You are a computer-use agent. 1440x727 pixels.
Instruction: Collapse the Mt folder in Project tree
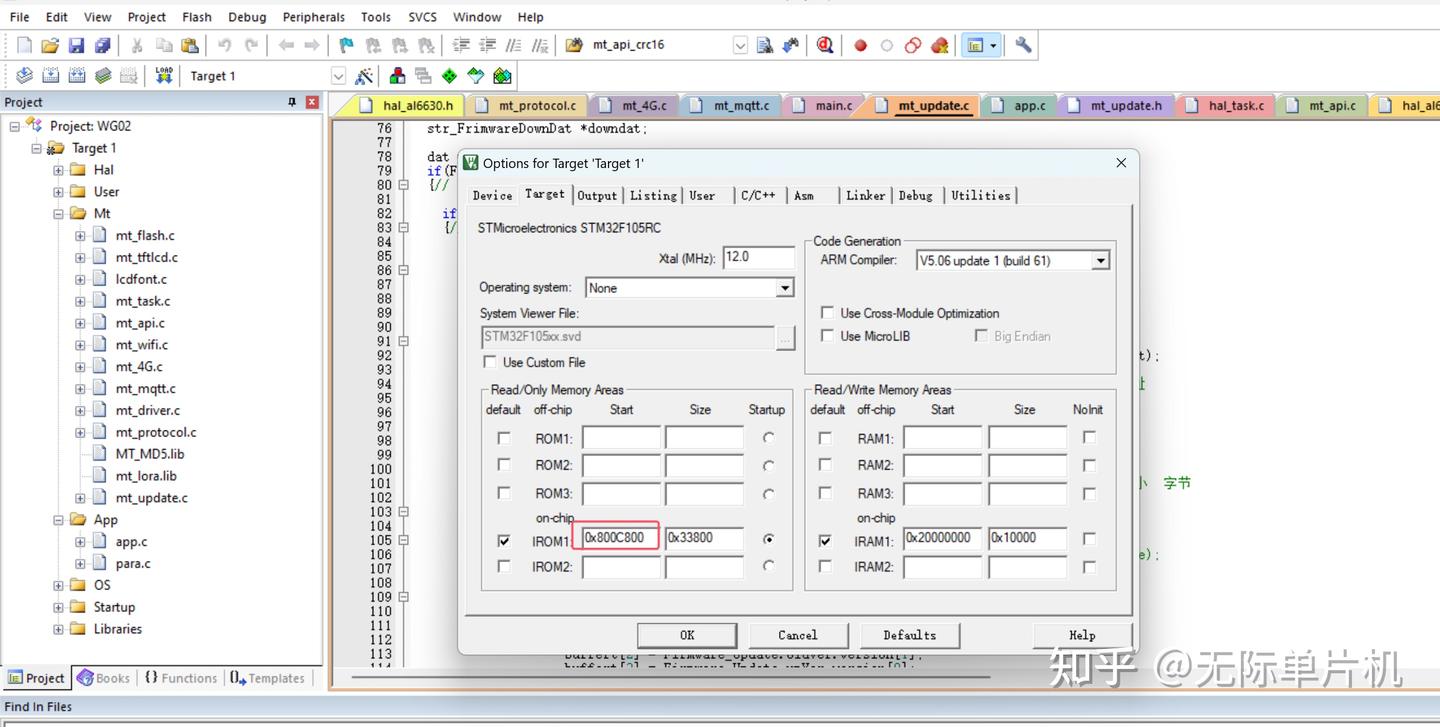click(58, 213)
